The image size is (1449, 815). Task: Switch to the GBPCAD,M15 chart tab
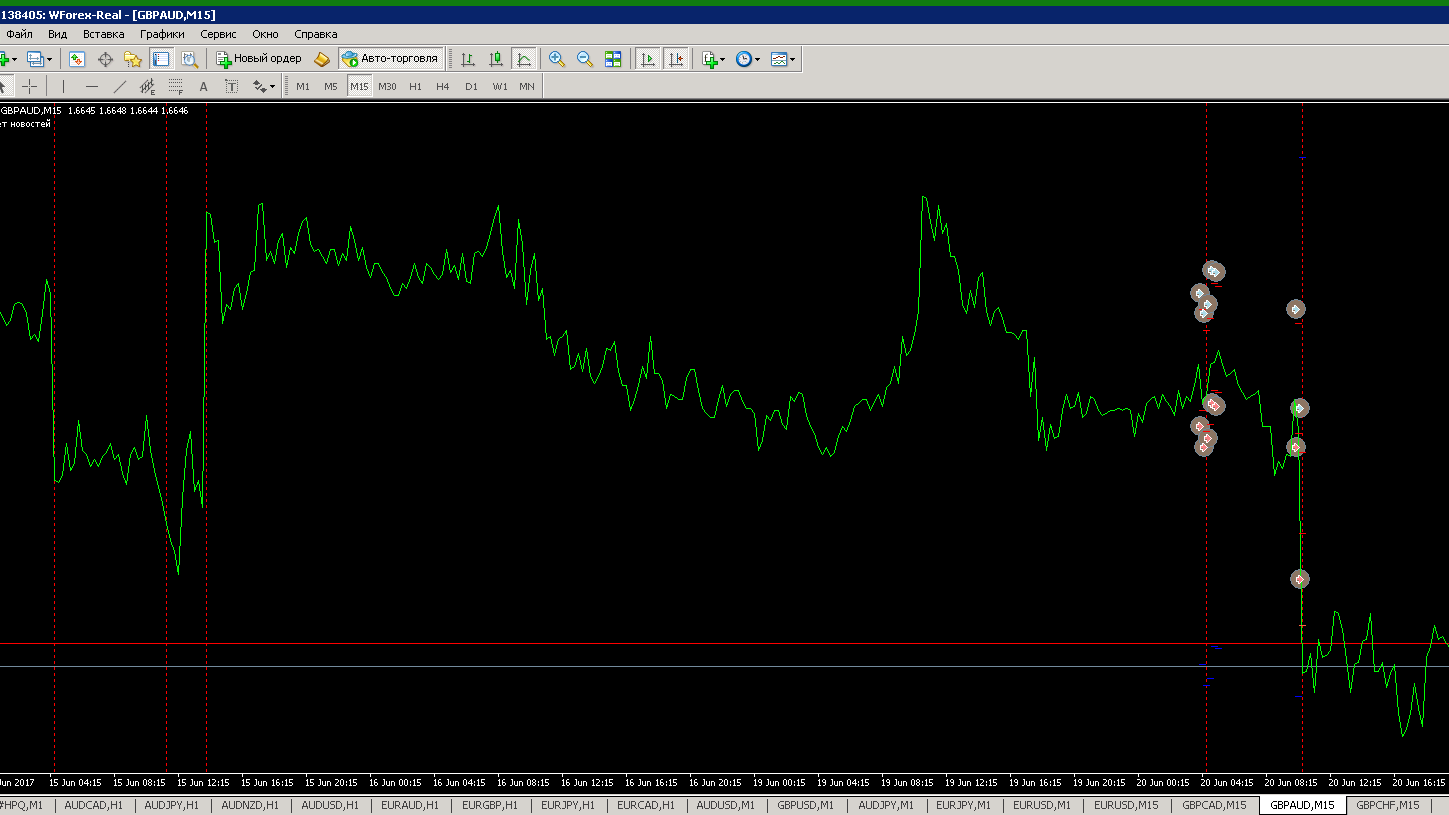click(1214, 805)
